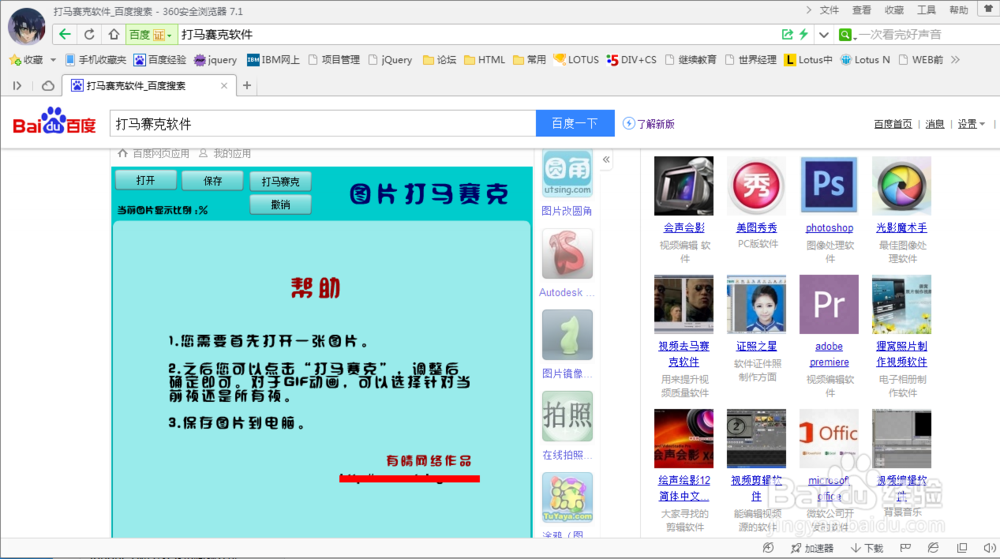Open the 工具 menu
The image size is (1000, 559).
(926, 10)
